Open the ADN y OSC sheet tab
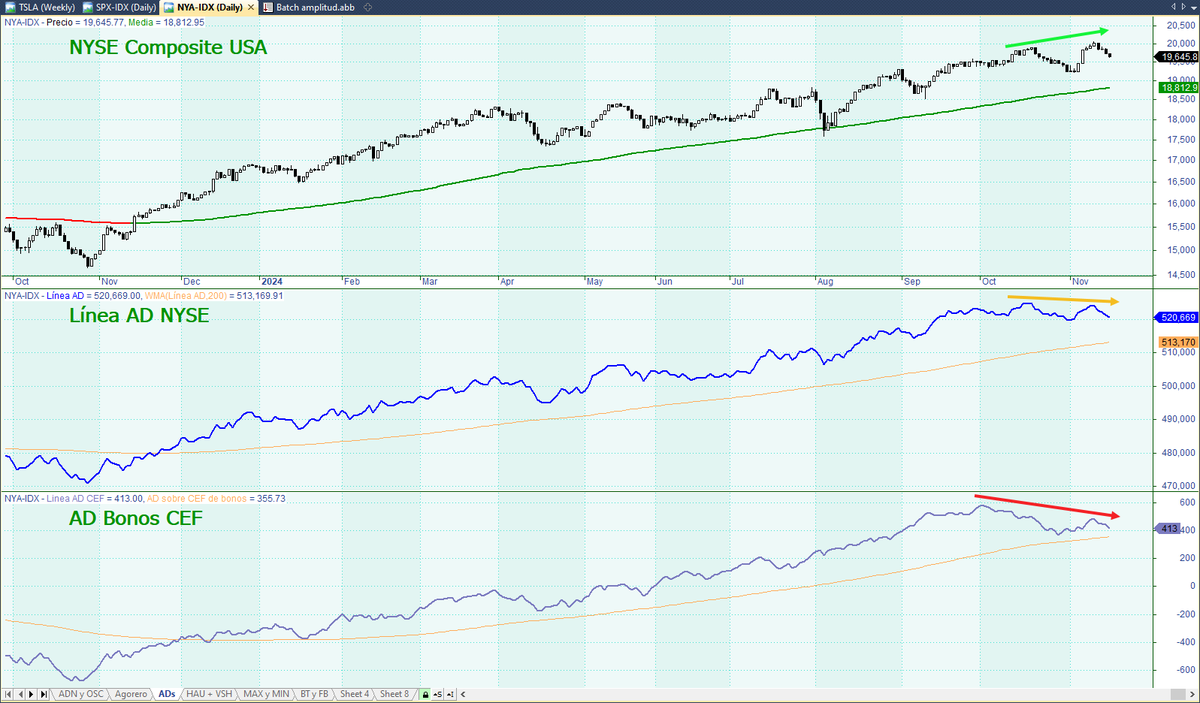The height and width of the screenshot is (703, 1200). 81,693
